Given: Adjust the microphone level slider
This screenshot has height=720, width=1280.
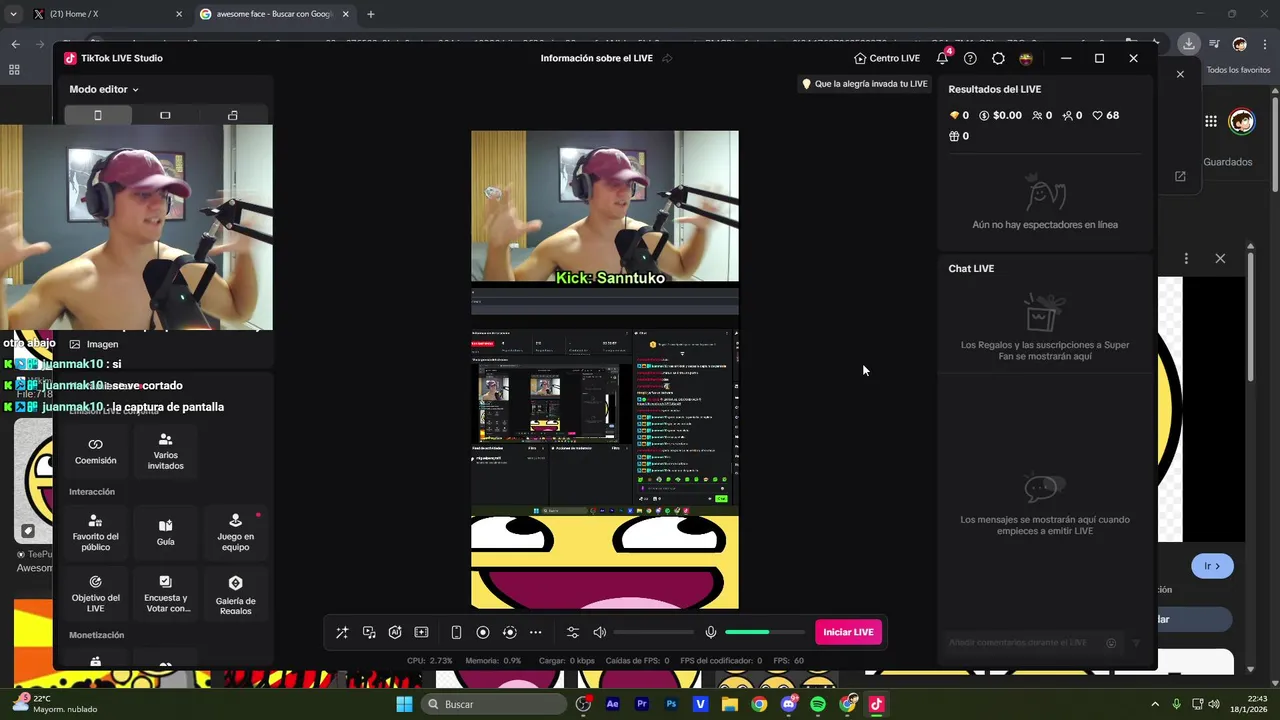Looking at the screenshot, I should (x=765, y=632).
